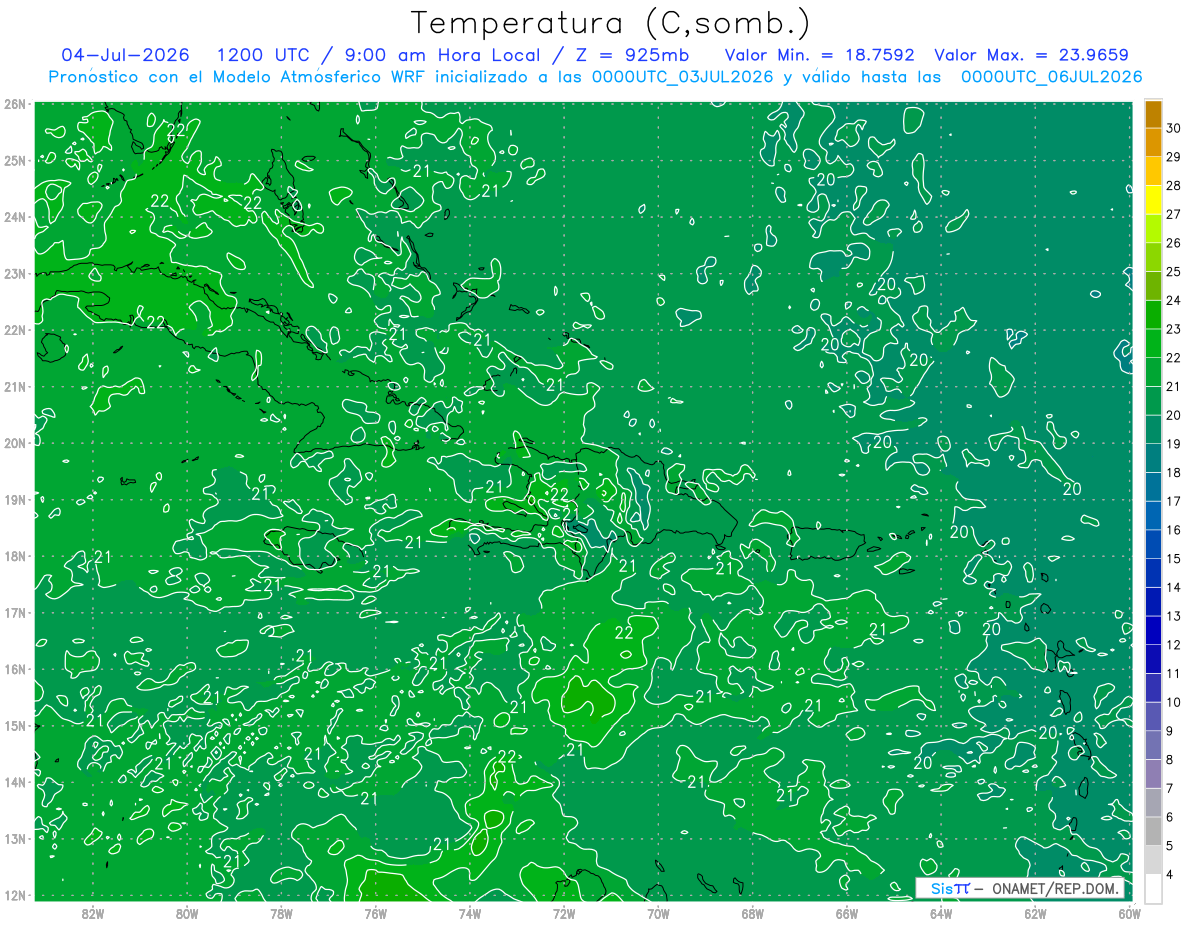Click the teal legend swatch between 18 and 19
The image size is (1200, 927).
[1153, 458]
